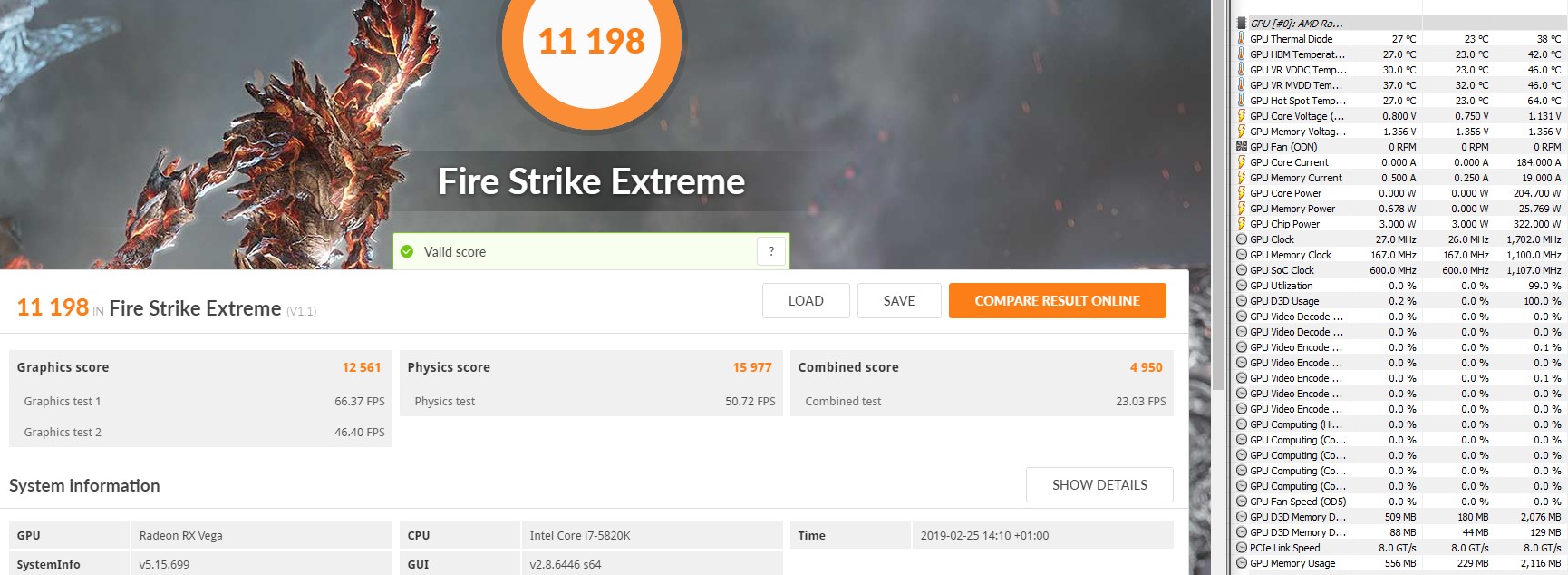Viewport: 1568px width, 575px height.
Task: Click SHOW DETAILS for system information
Action: 1099,485
